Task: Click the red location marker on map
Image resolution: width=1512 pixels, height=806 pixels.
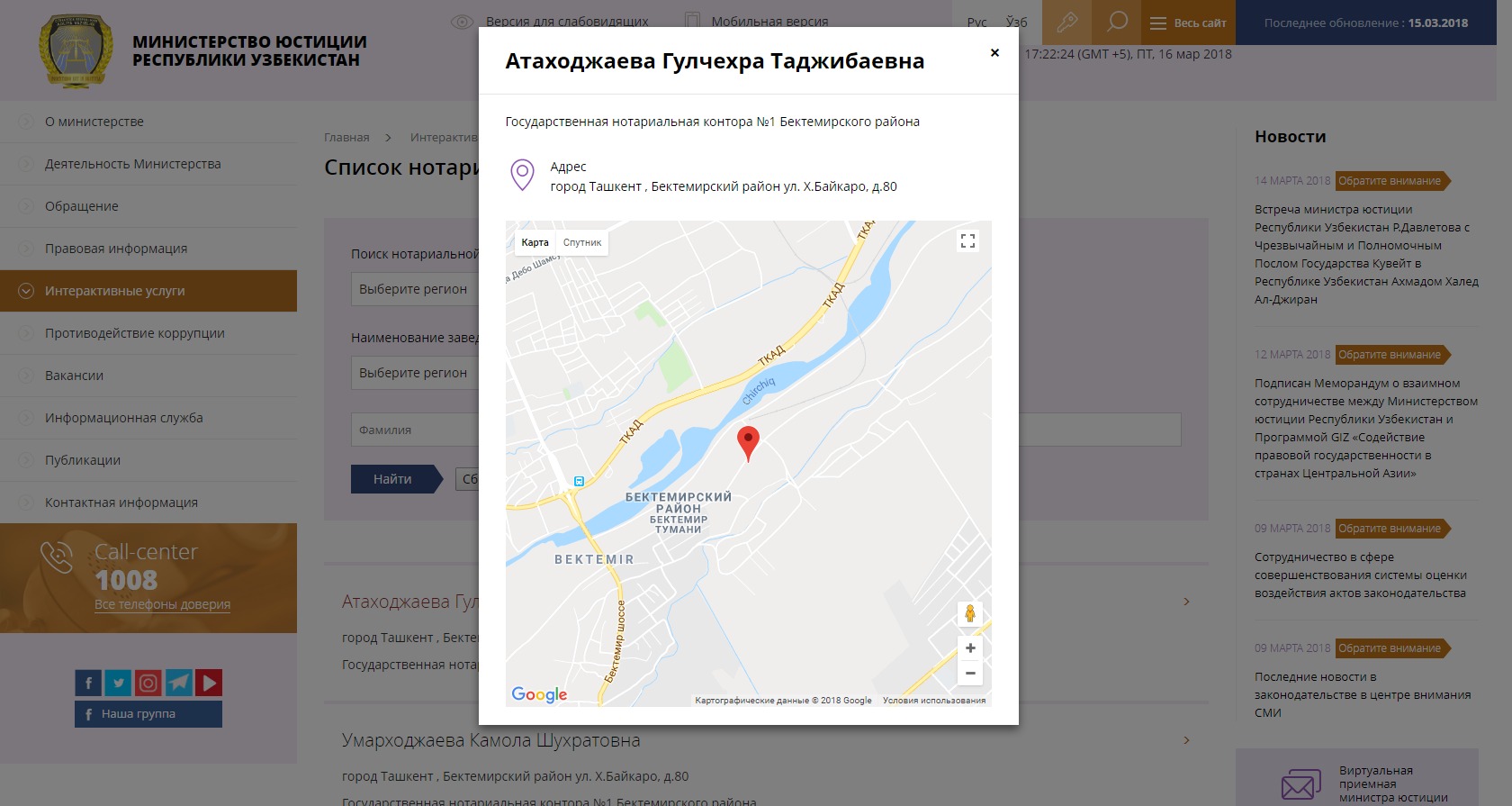Action: pyautogui.click(x=748, y=444)
